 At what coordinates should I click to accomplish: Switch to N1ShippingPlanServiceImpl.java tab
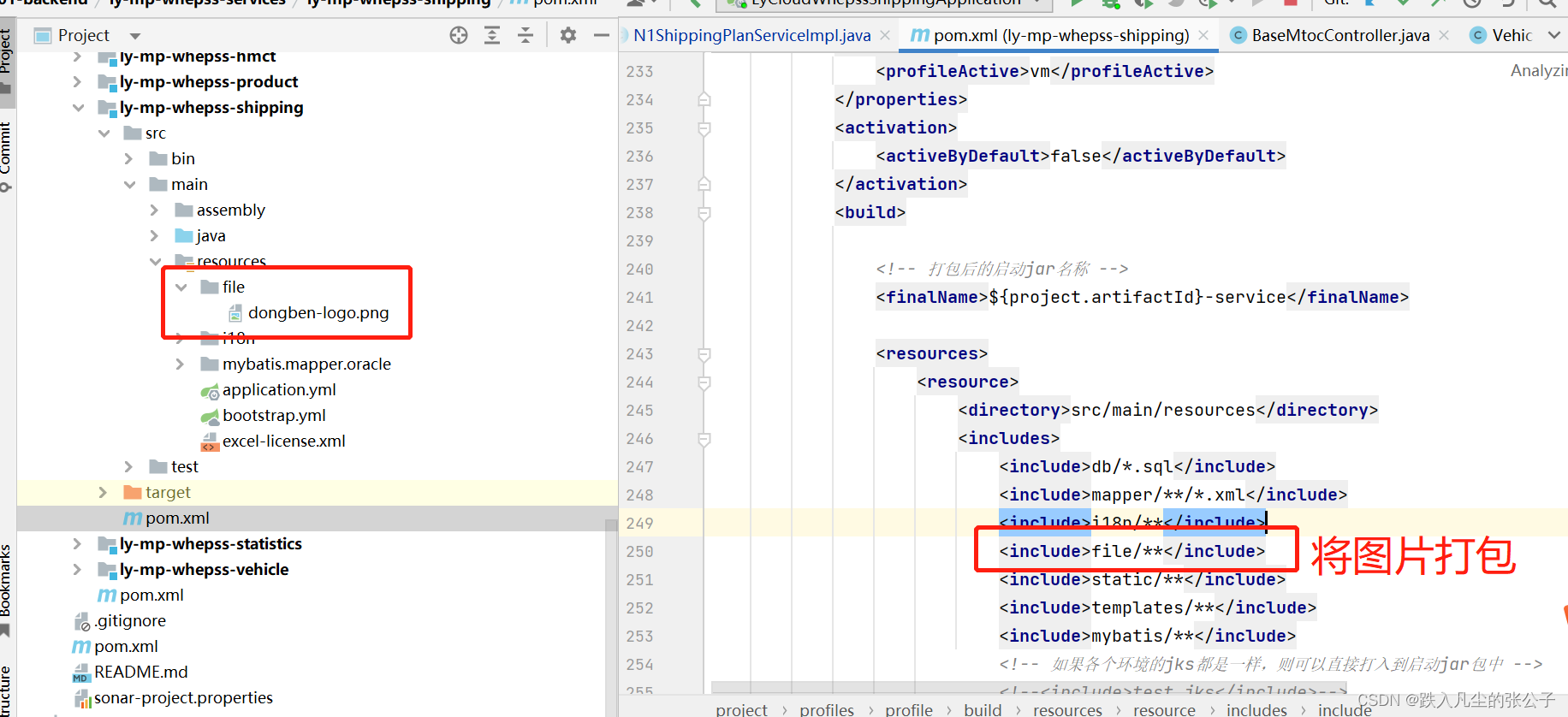(752, 35)
